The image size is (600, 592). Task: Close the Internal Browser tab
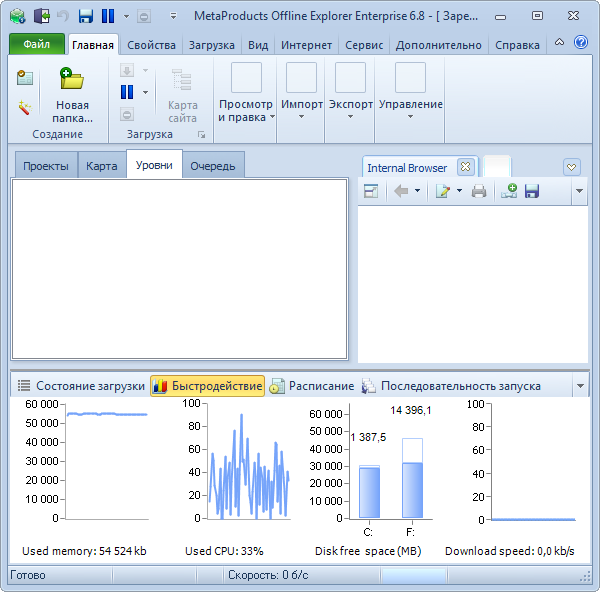click(465, 167)
